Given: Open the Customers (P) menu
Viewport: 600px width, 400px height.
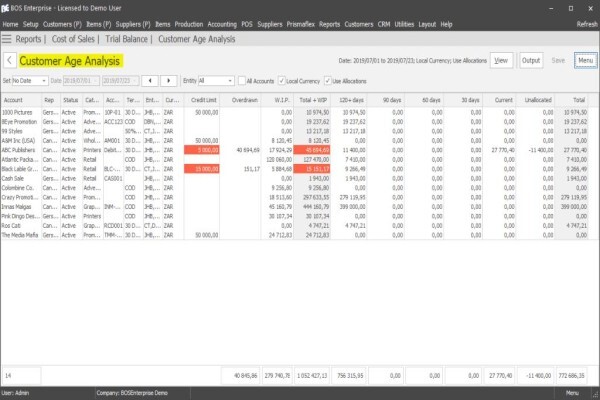Looking at the screenshot, I should click(62, 24).
